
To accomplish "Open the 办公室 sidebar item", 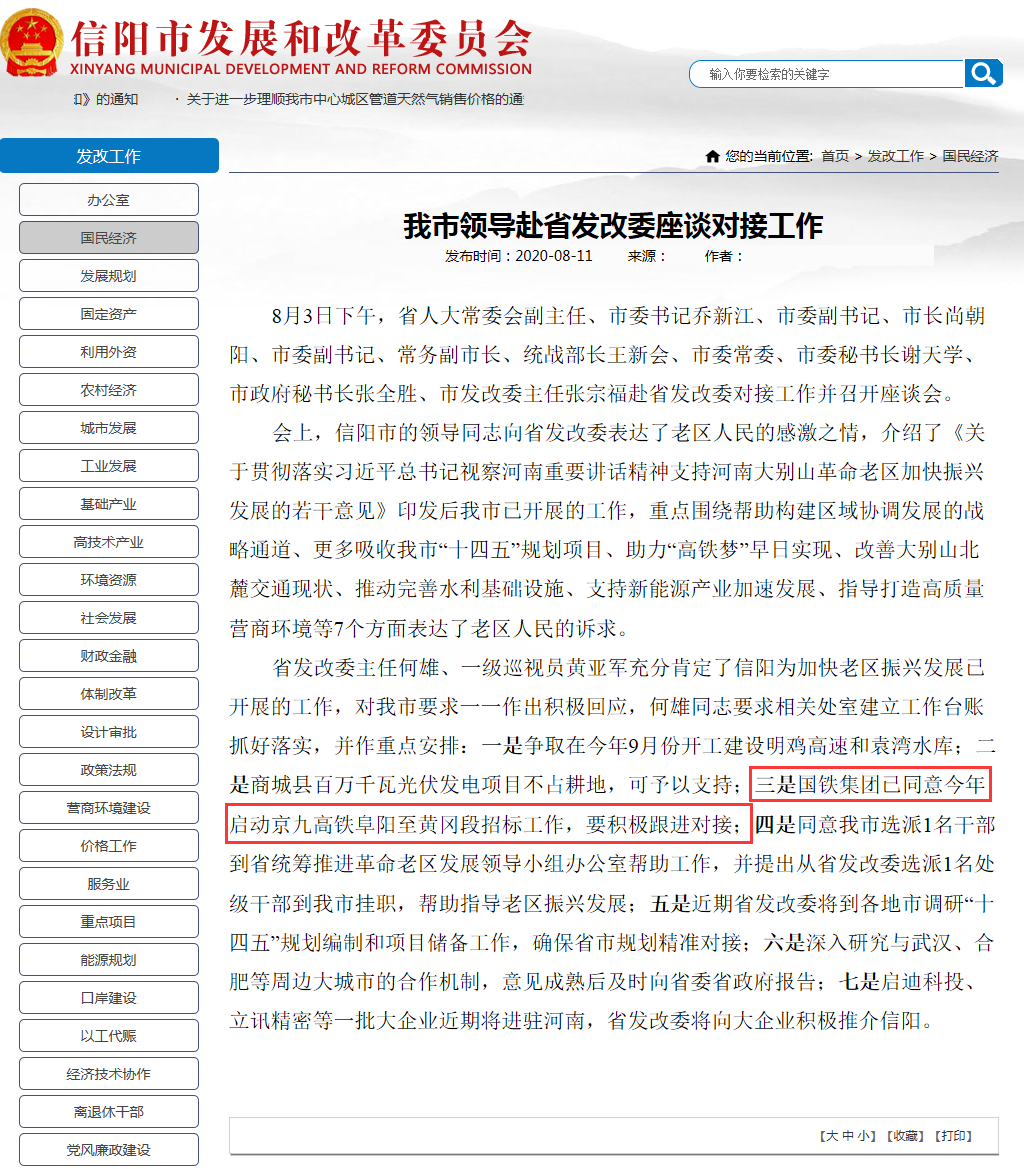I will point(109,200).
